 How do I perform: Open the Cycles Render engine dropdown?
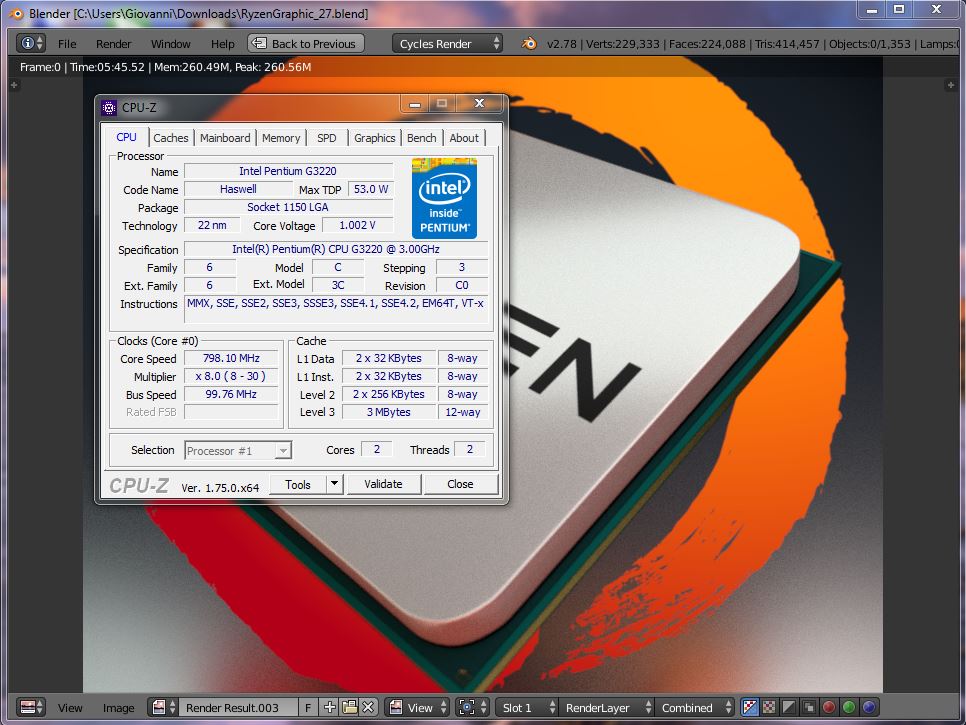(x=447, y=43)
